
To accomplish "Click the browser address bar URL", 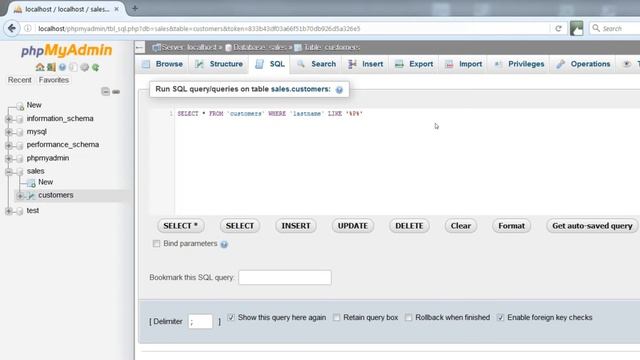I will click(x=199, y=29).
